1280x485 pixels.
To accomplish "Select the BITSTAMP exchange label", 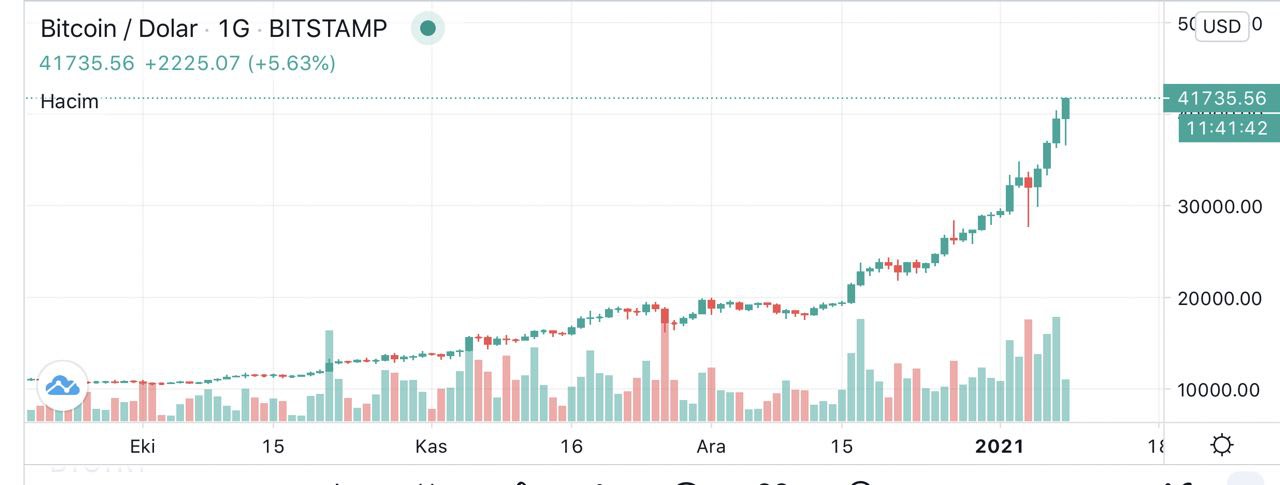I will [328, 28].
